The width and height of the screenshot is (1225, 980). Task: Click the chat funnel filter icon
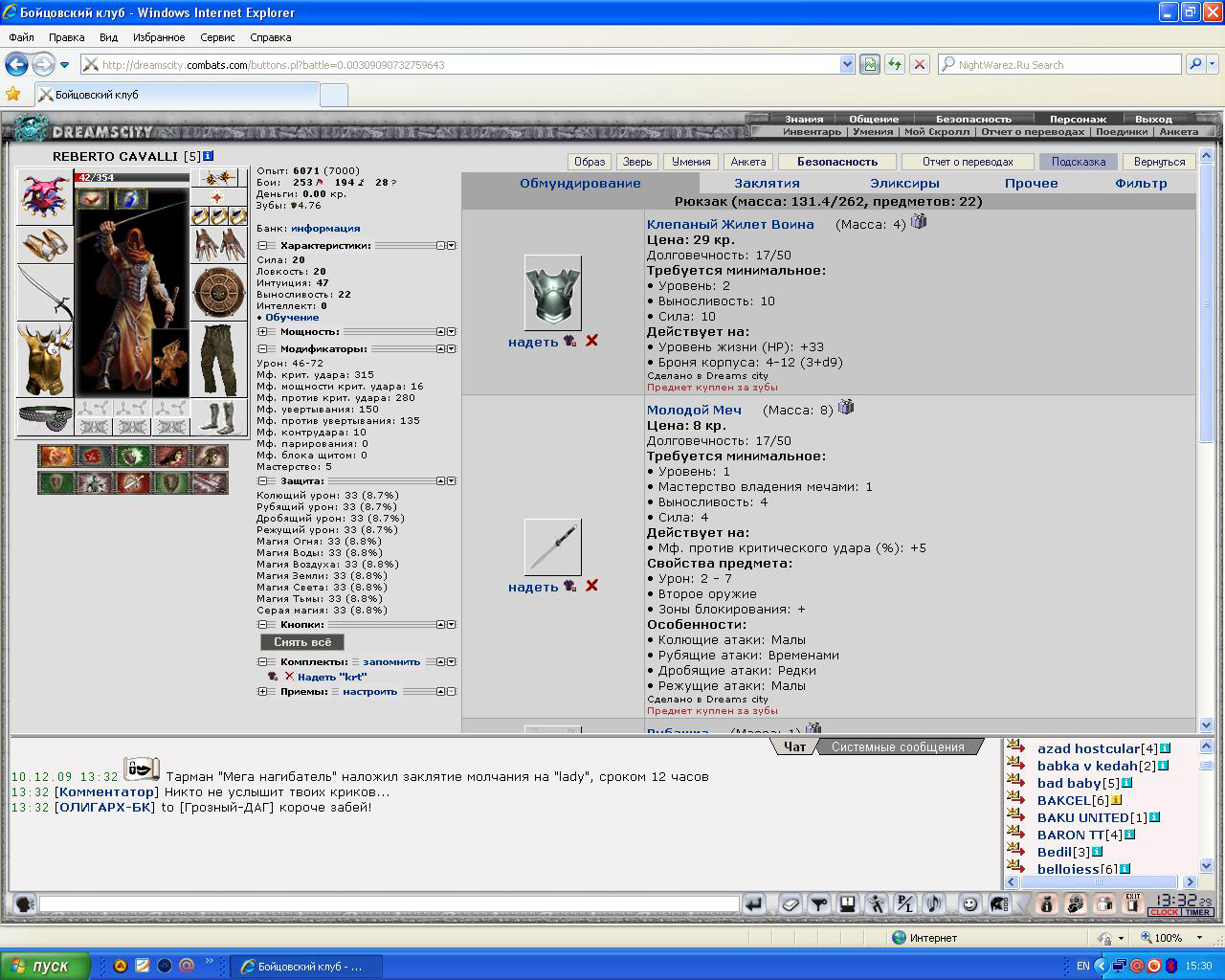(x=818, y=903)
